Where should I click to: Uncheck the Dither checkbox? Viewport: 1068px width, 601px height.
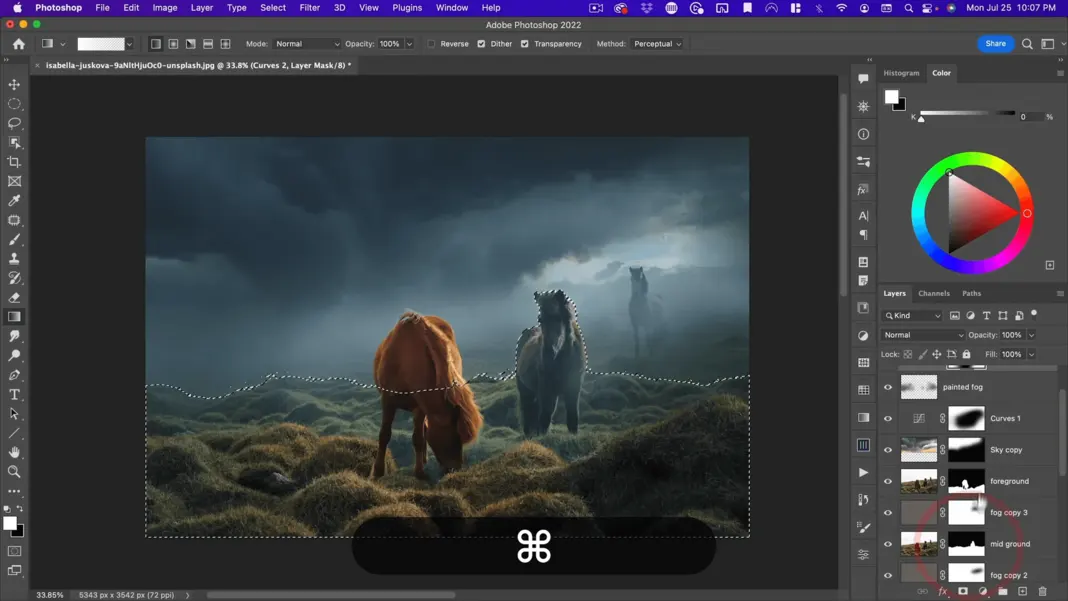click(x=482, y=44)
